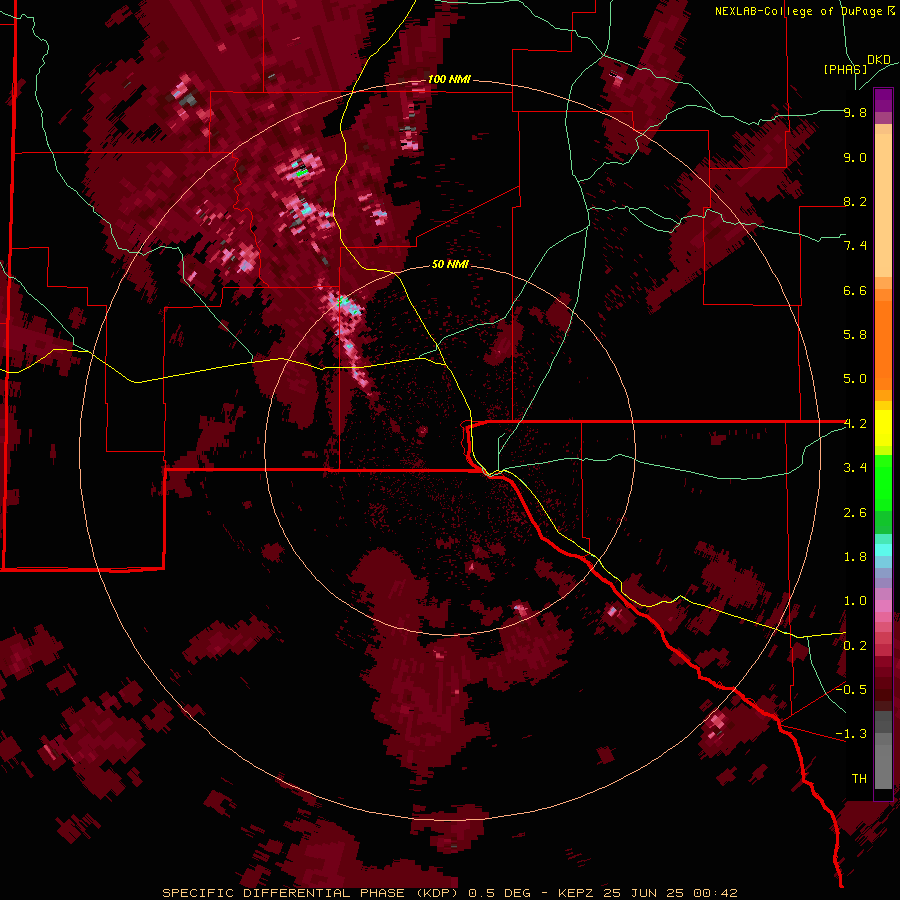Click the 7.4 scale value

pyautogui.click(x=855, y=246)
